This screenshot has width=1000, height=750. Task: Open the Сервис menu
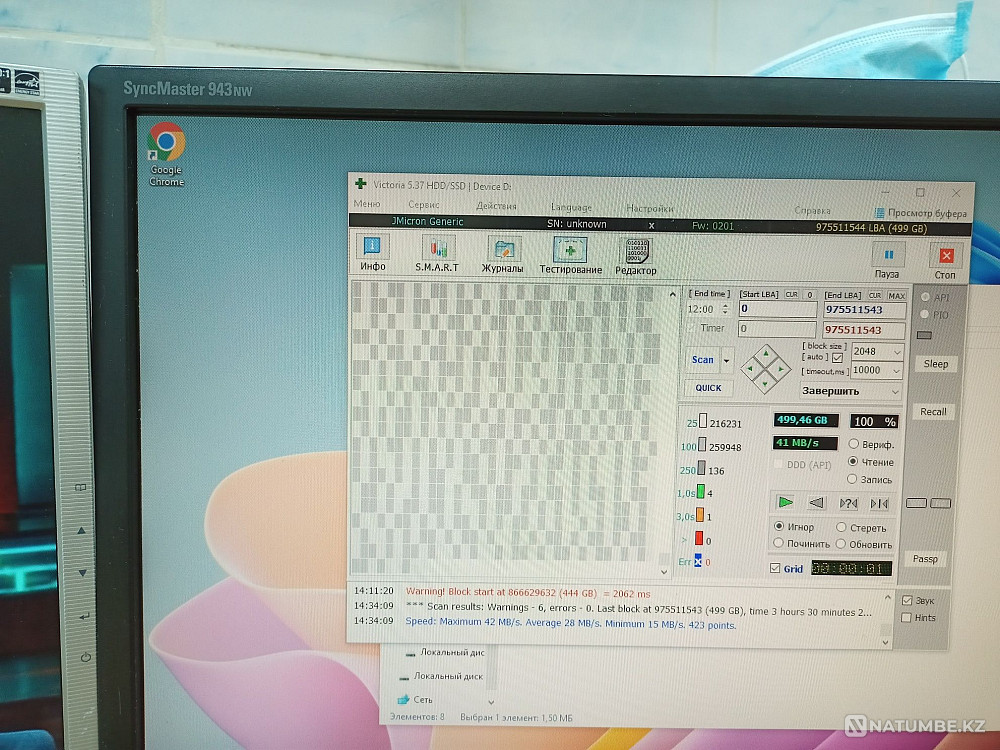[423, 205]
